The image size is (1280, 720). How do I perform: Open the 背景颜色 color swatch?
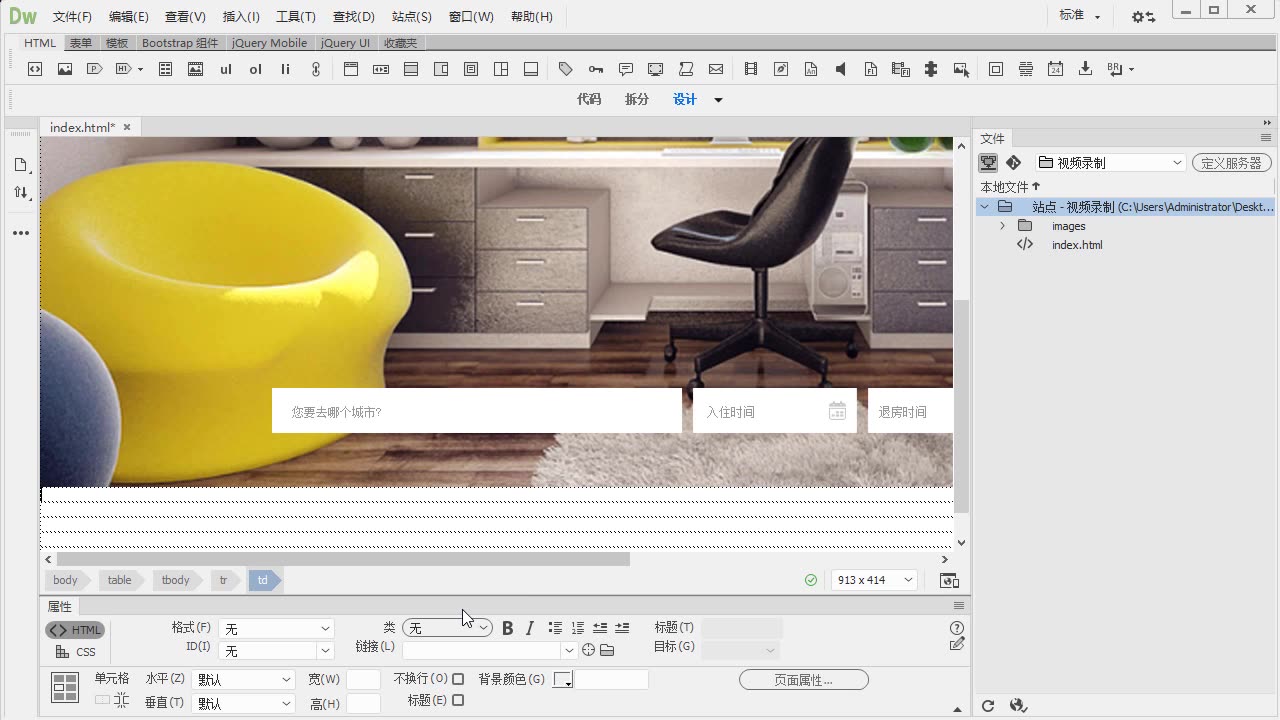coord(563,679)
